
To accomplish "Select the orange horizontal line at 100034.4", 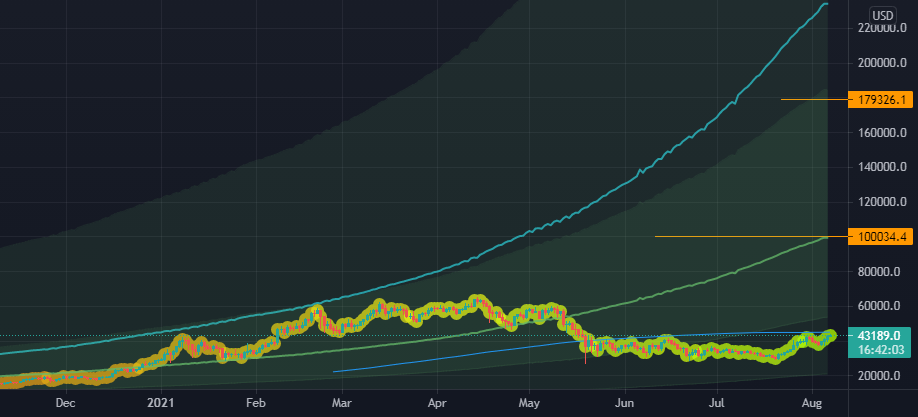I will [751, 237].
